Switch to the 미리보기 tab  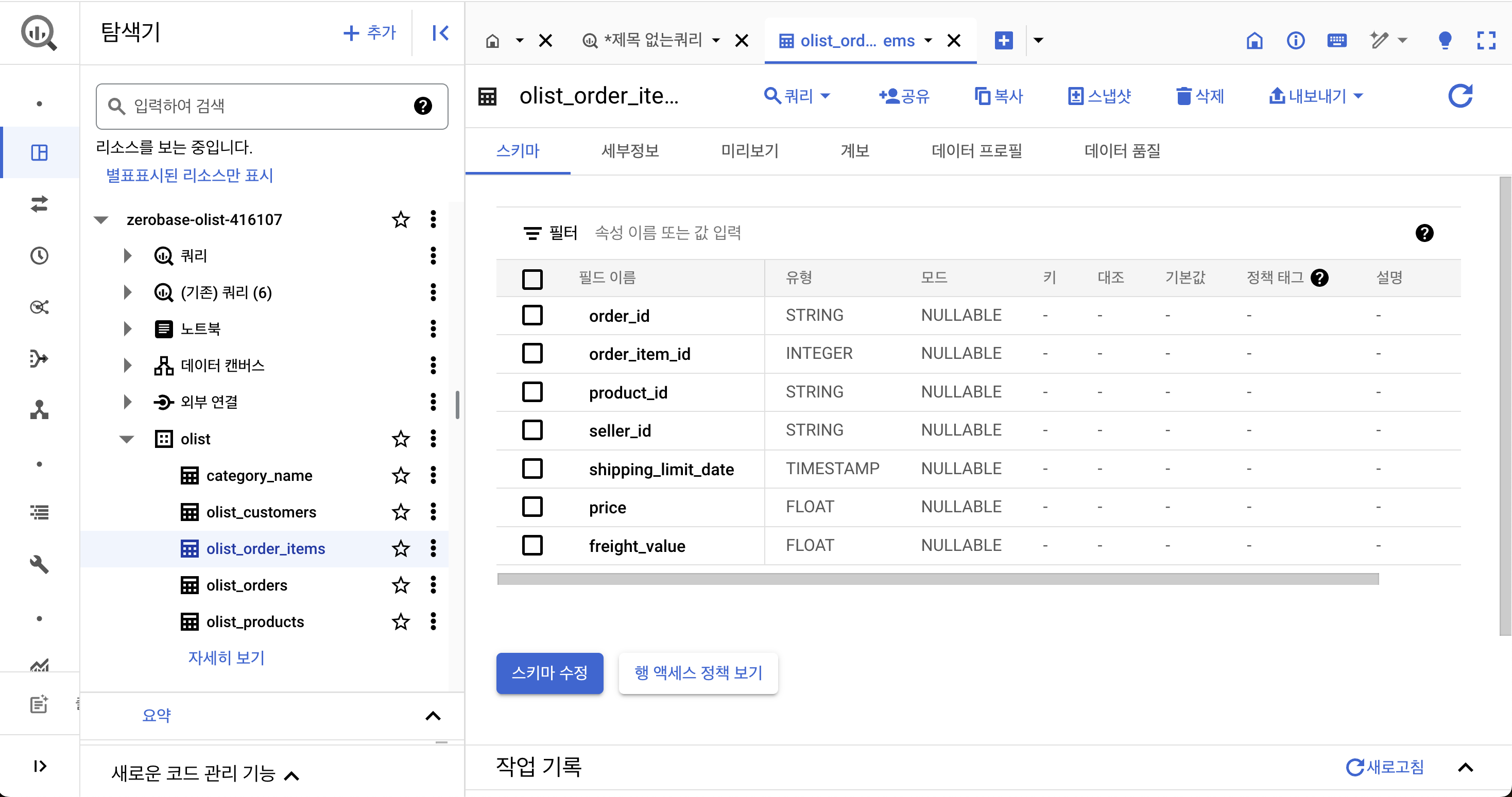point(749,151)
